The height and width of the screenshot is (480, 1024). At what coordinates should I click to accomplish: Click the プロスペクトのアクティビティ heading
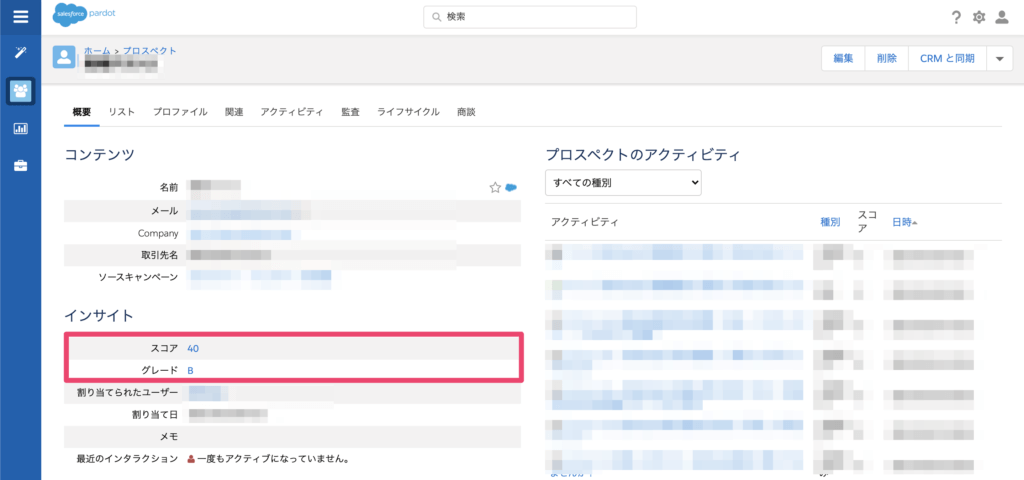643,155
